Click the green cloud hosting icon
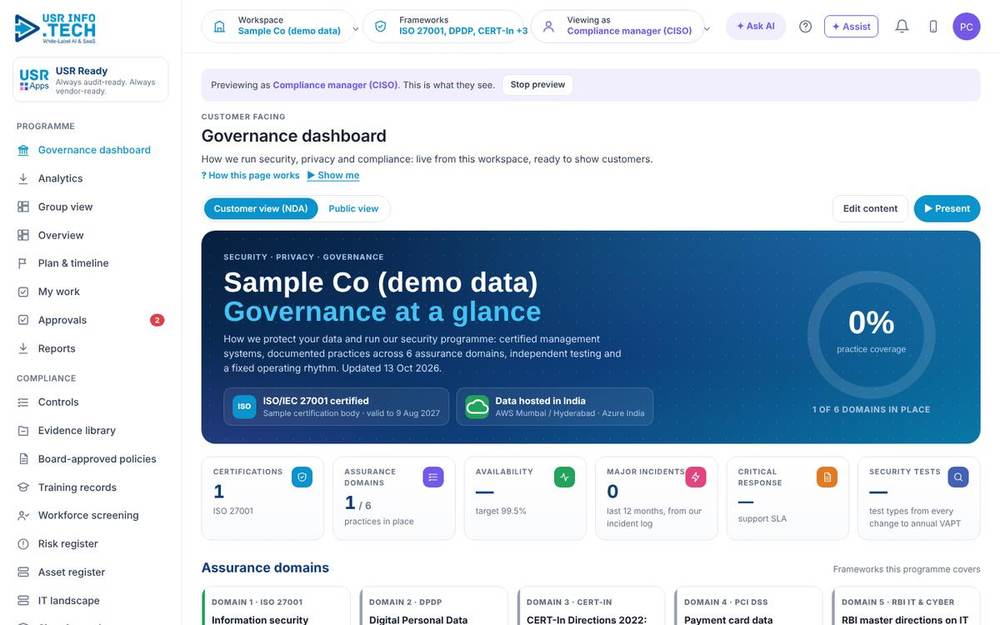This screenshot has width=1000, height=625. click(477, 406)
